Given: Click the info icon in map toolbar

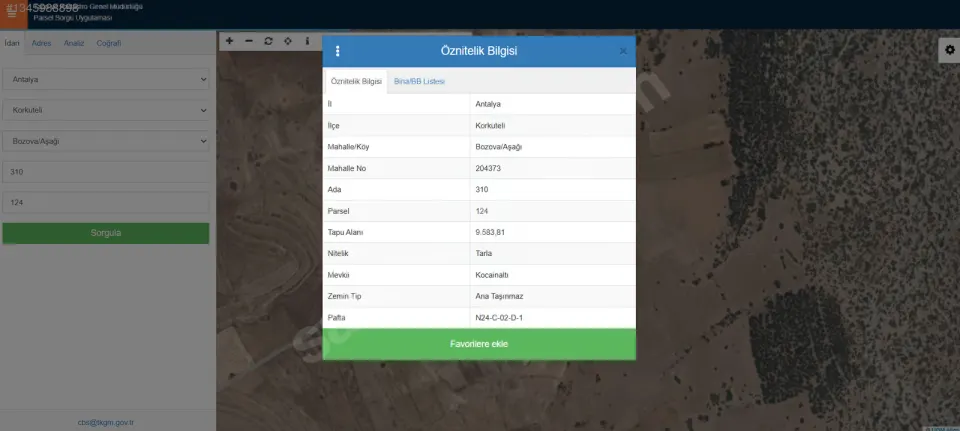Looking at the screenshot, I should point(307,41).
